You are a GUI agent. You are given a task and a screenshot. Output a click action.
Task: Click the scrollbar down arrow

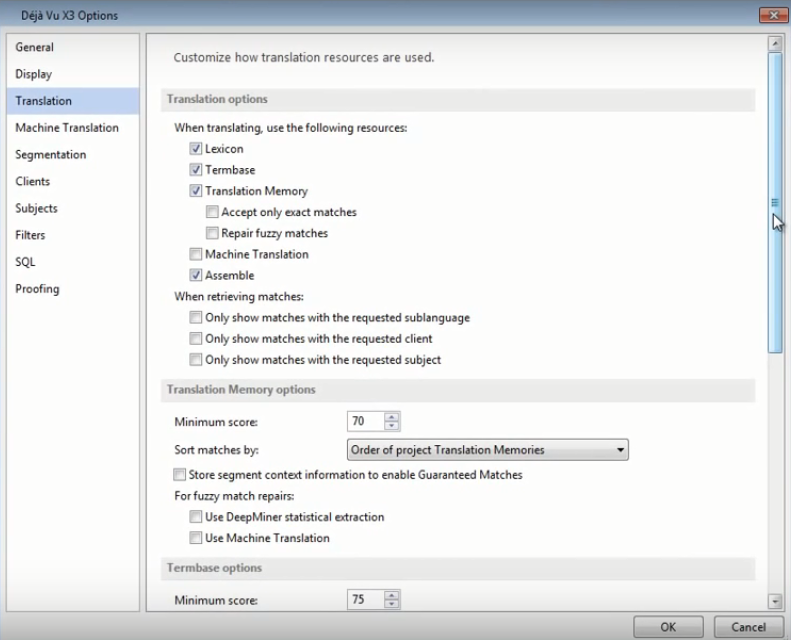(775, 601)
